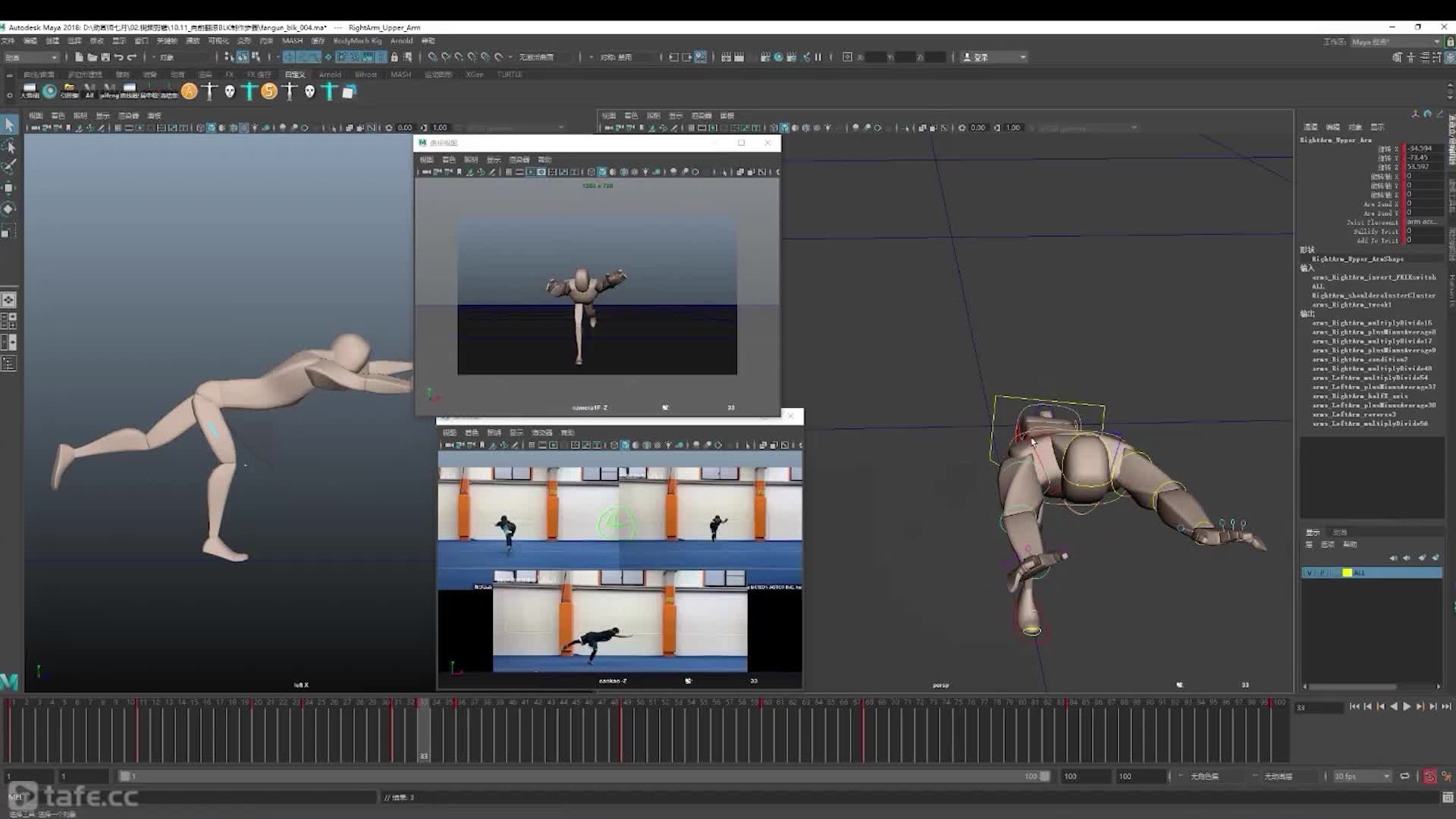Open the workspace Maya dropdown

(x=1395, y=42)
